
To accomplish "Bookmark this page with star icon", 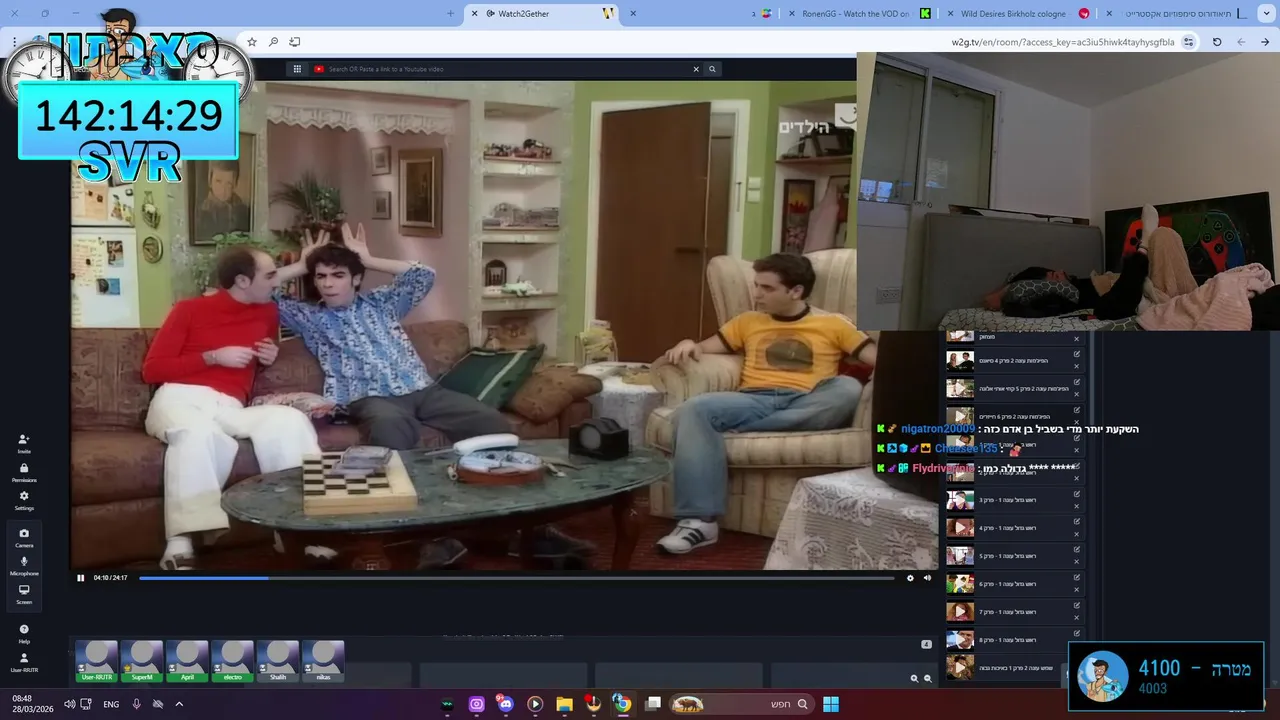I will (252, 42).
